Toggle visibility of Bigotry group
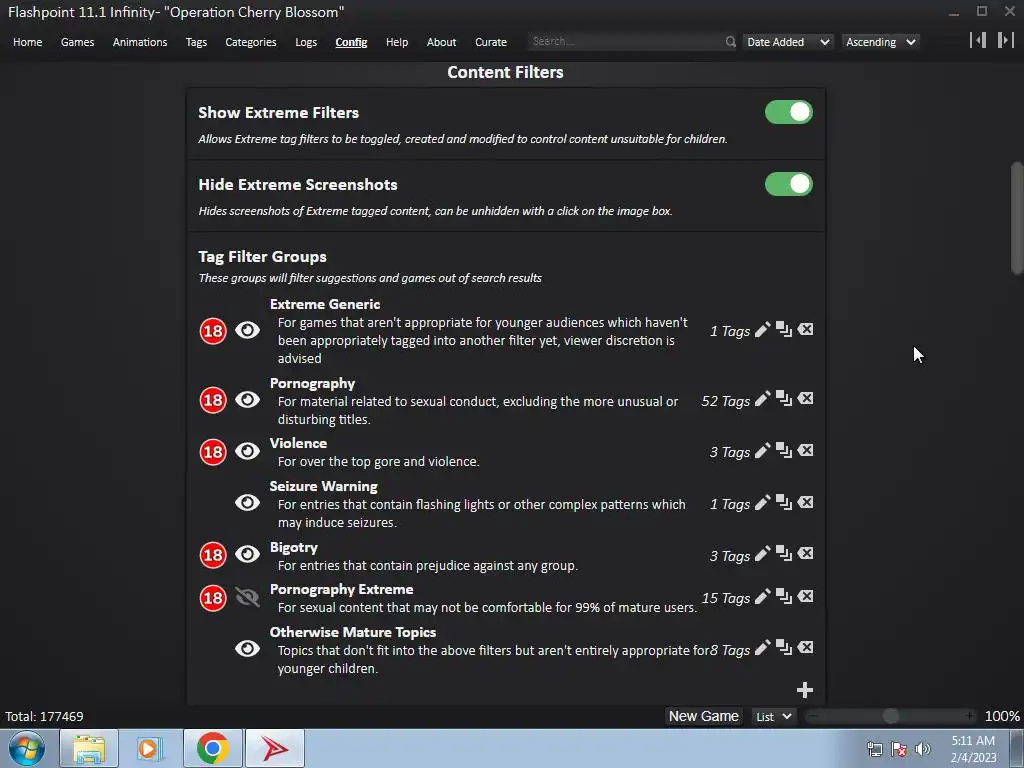 tap(248, 554)
